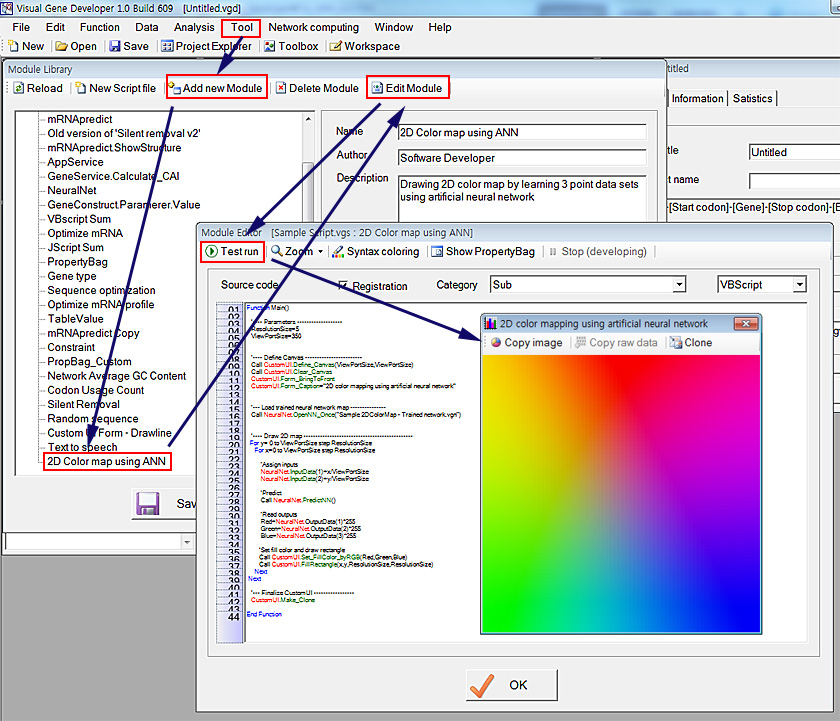This screenshot has width=840, height=721.
Task: Switch to the Information tab
Action: point(697,99)
